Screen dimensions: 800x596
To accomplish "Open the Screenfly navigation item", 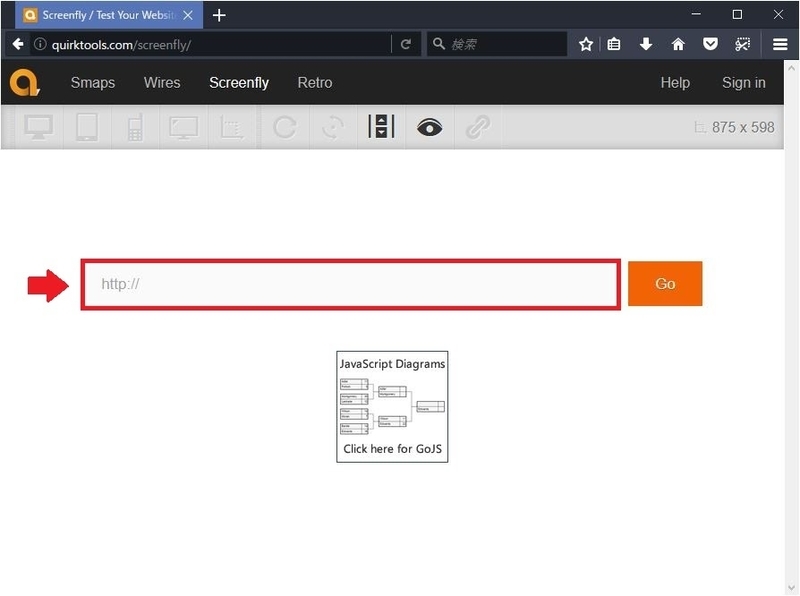I will [x=239, y=83].
